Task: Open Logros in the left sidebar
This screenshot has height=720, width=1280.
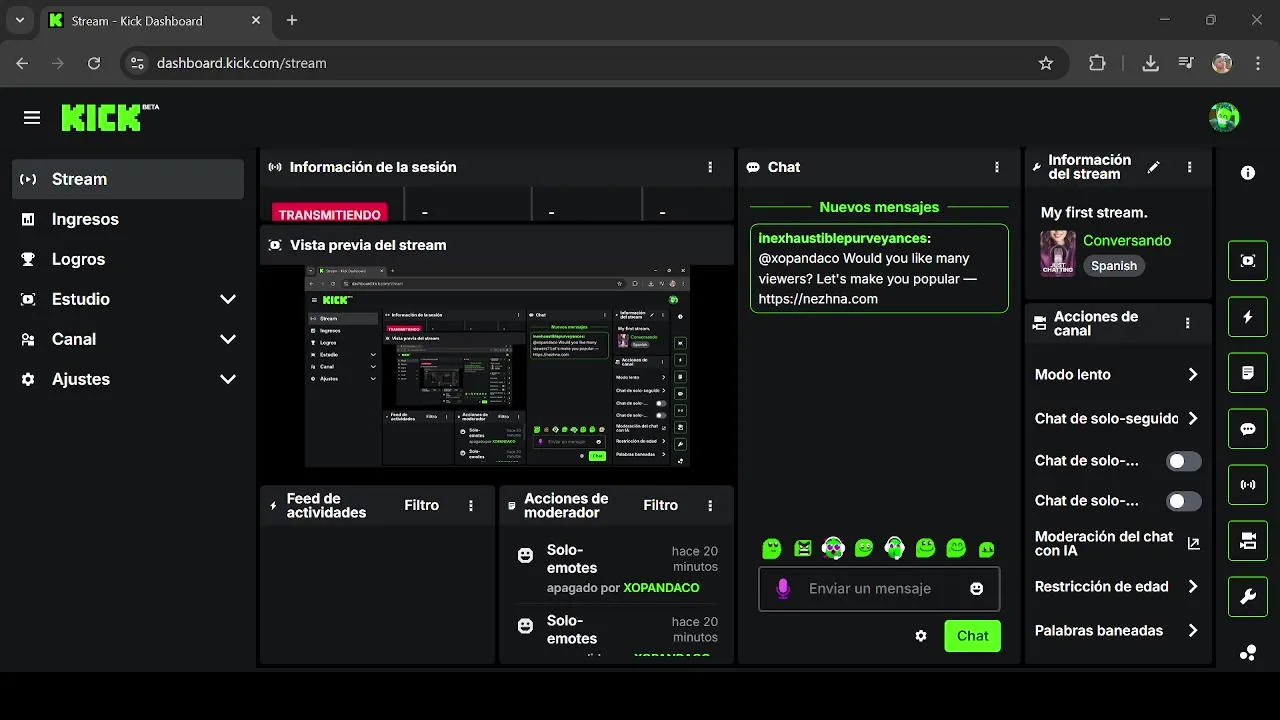Action: pyautogui.click(x=128, y=259)
